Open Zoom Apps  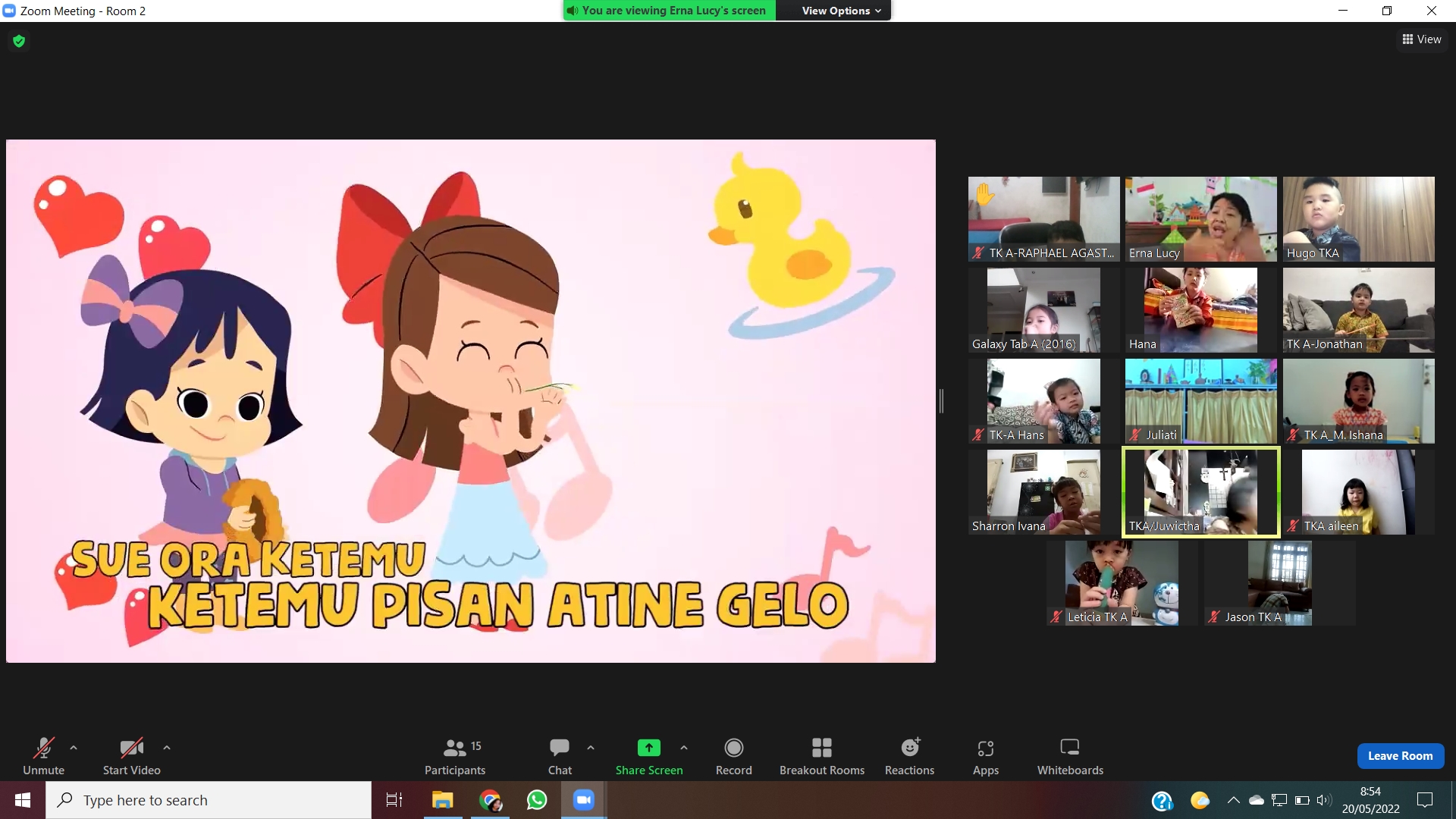[986, 757]
